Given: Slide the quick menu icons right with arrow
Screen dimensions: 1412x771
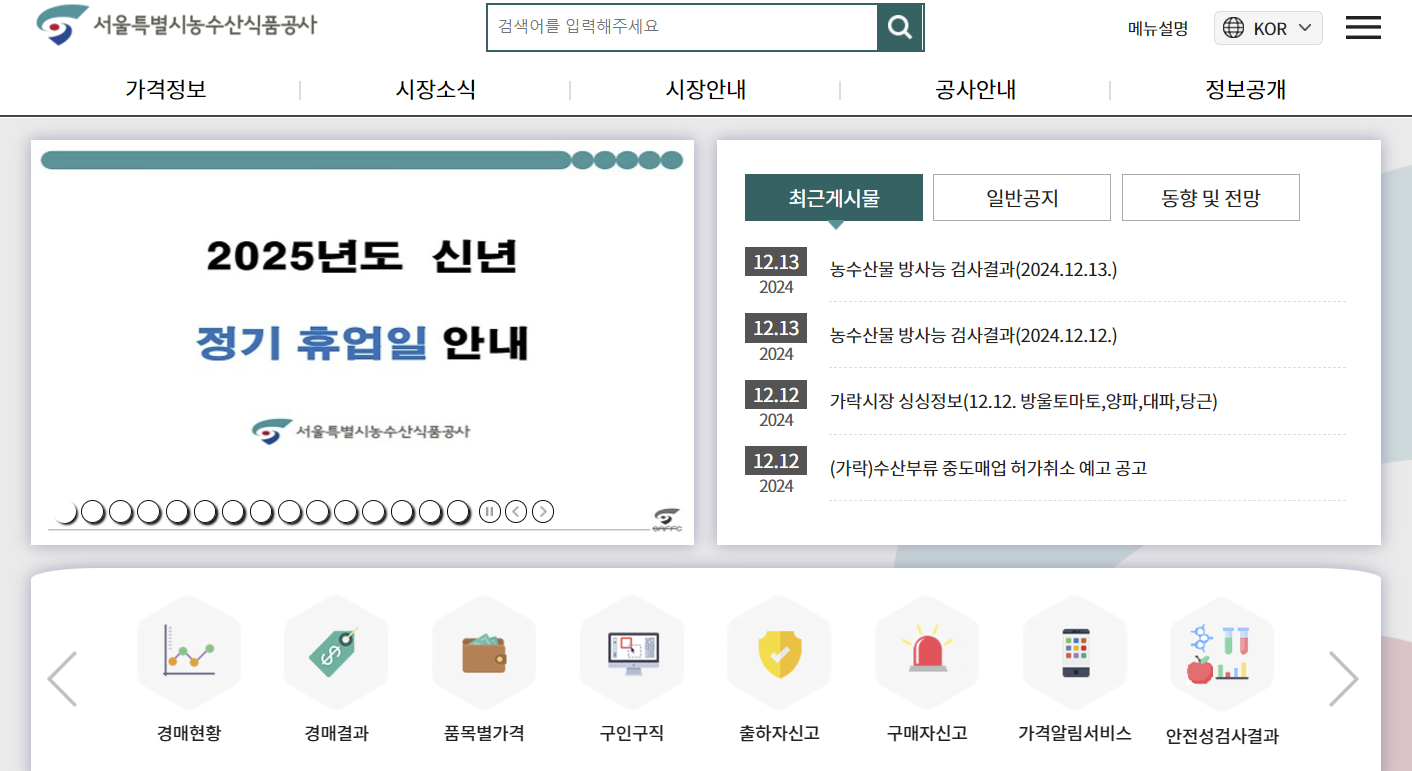Looking at the screenshot, I should click(1343, 679).
